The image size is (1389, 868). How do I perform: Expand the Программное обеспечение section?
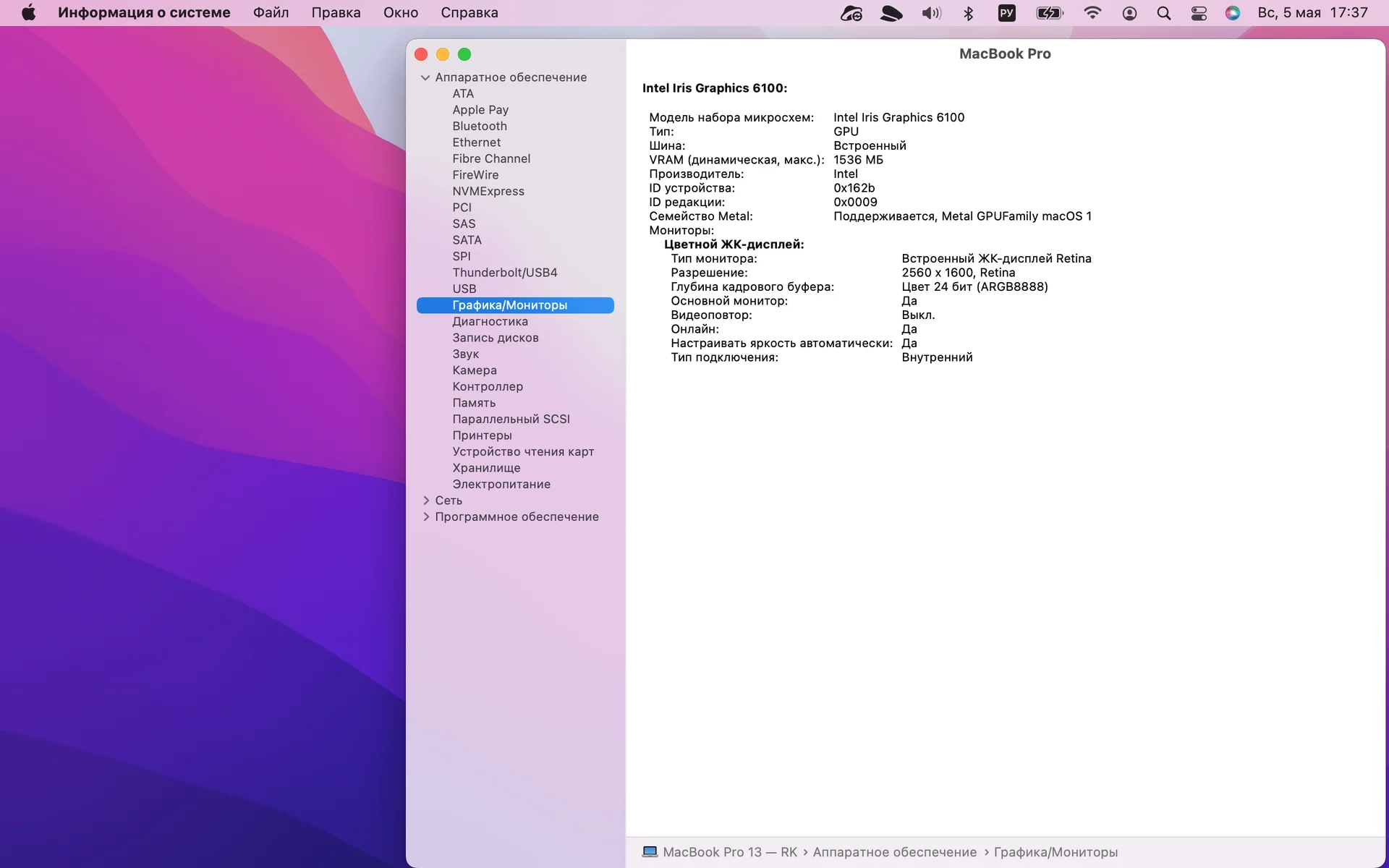426,516
